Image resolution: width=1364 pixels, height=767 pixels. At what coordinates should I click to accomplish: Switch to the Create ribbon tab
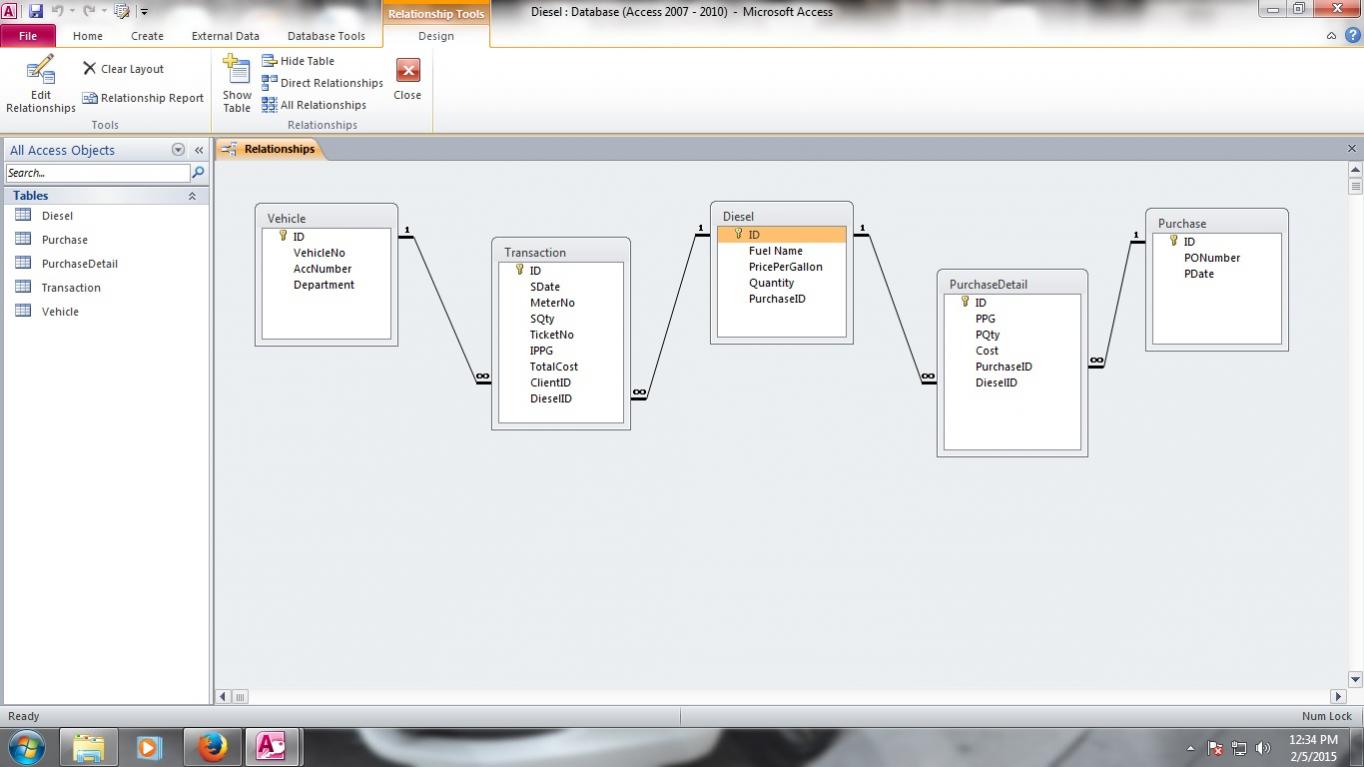tap(147, 36)
